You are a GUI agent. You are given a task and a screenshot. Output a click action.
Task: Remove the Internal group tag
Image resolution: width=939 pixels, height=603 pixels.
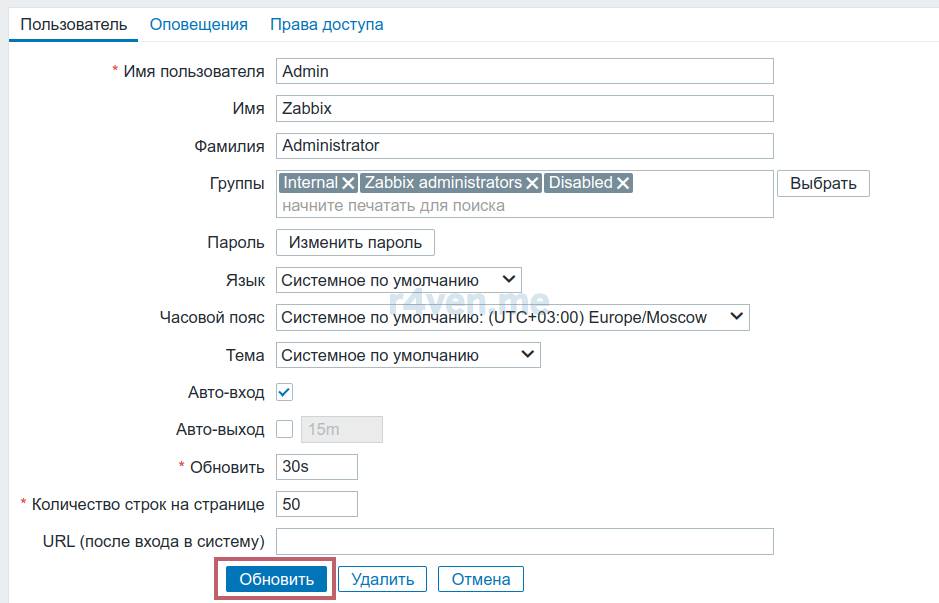click(348, 183)
